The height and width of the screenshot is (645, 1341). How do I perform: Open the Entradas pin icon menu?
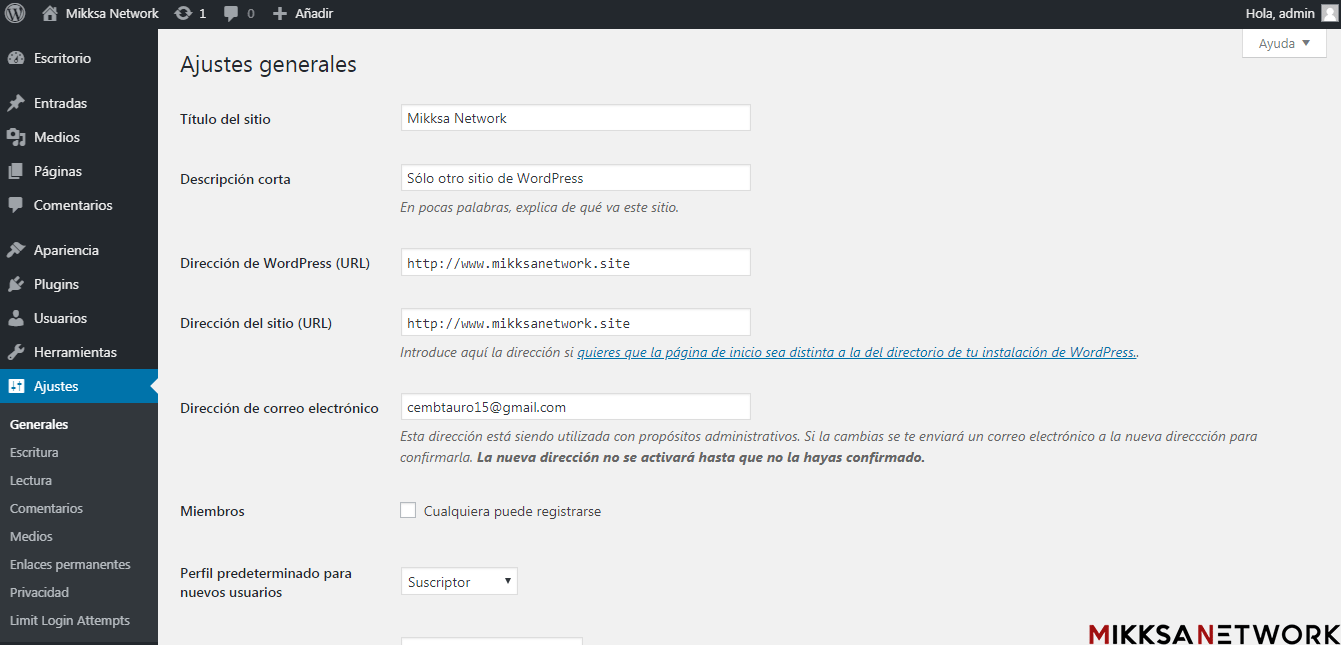(x=16, y=103)
